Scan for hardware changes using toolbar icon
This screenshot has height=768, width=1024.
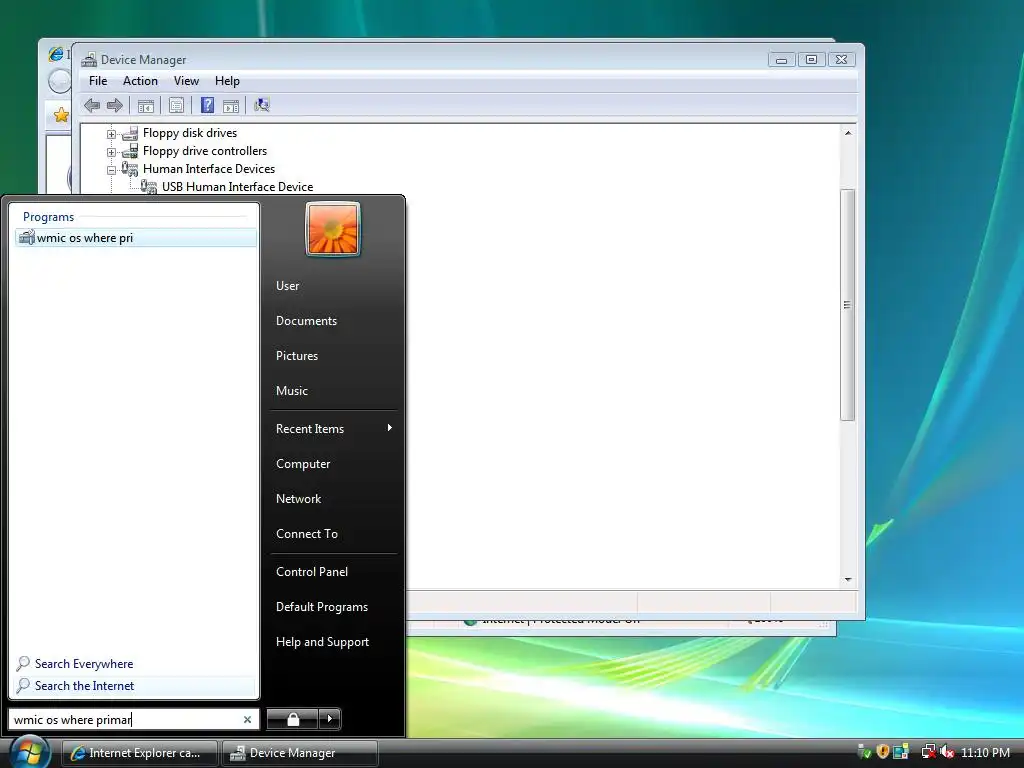pyautogui.click(x=262, y=105)
